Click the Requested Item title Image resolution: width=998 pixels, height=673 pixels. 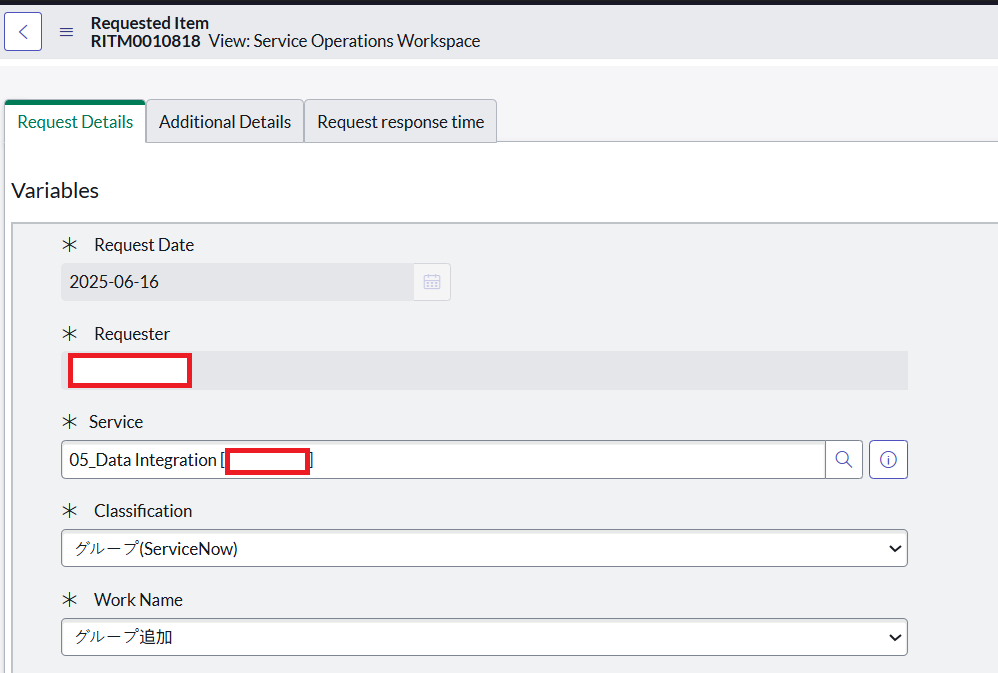point(149,23)
